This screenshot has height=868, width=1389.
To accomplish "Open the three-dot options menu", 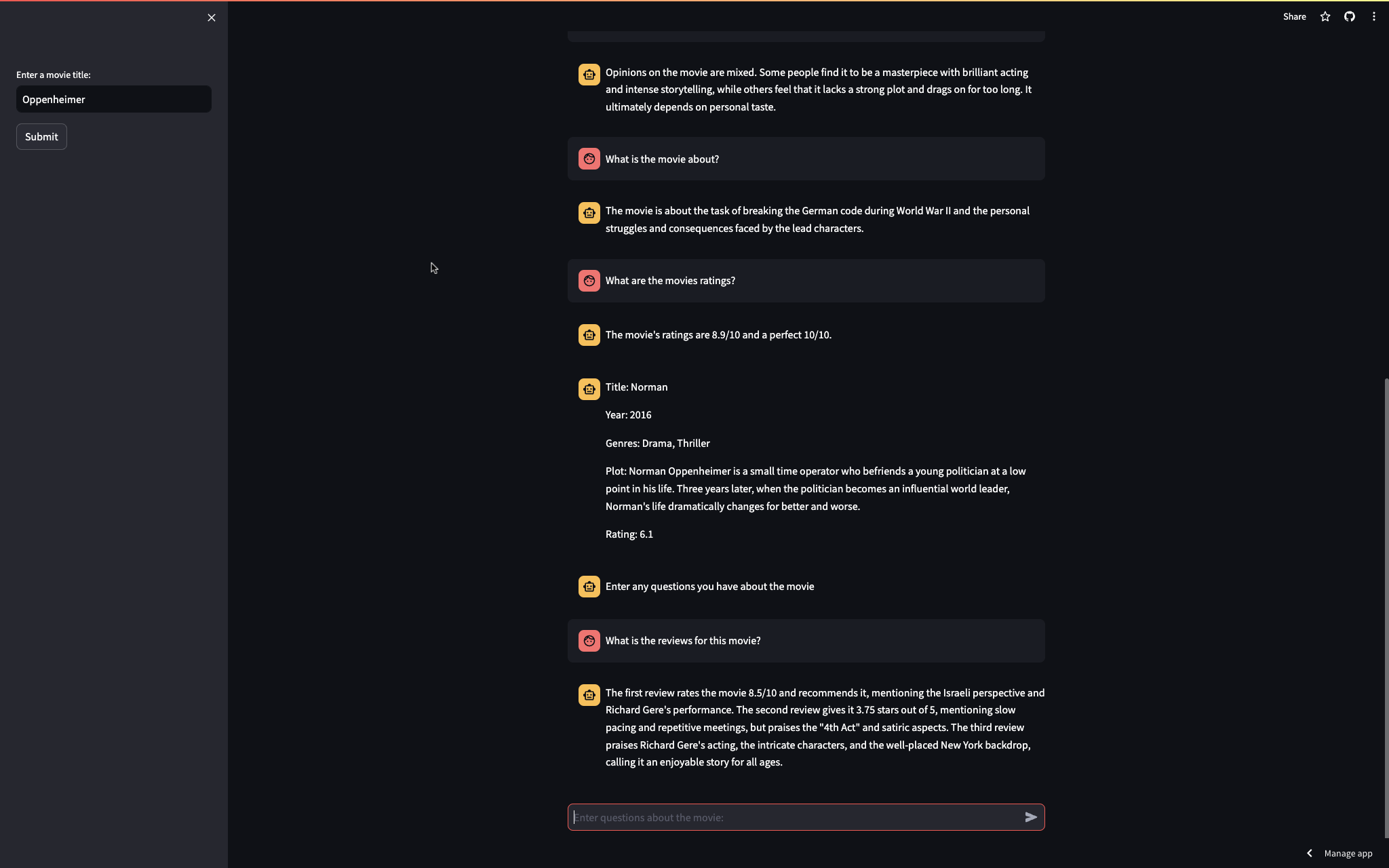I will click(1373, 16).
